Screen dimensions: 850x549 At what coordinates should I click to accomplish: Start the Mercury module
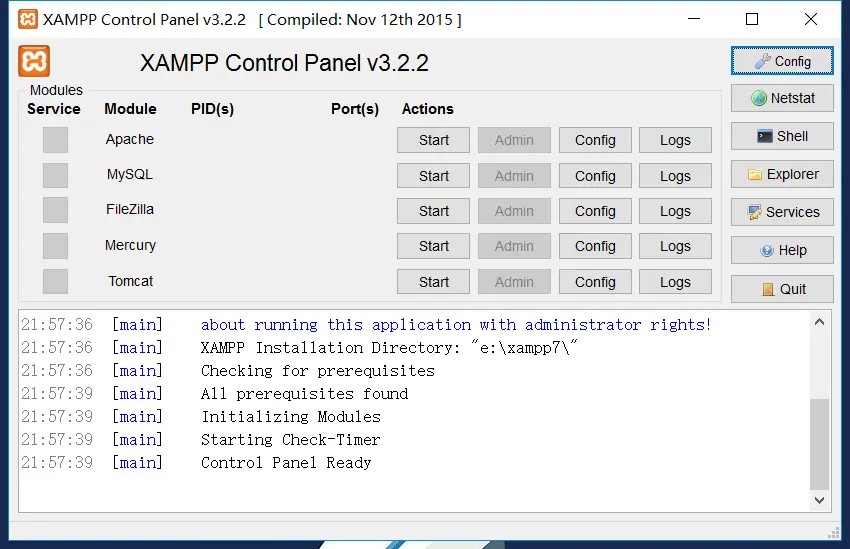point(433,246)
